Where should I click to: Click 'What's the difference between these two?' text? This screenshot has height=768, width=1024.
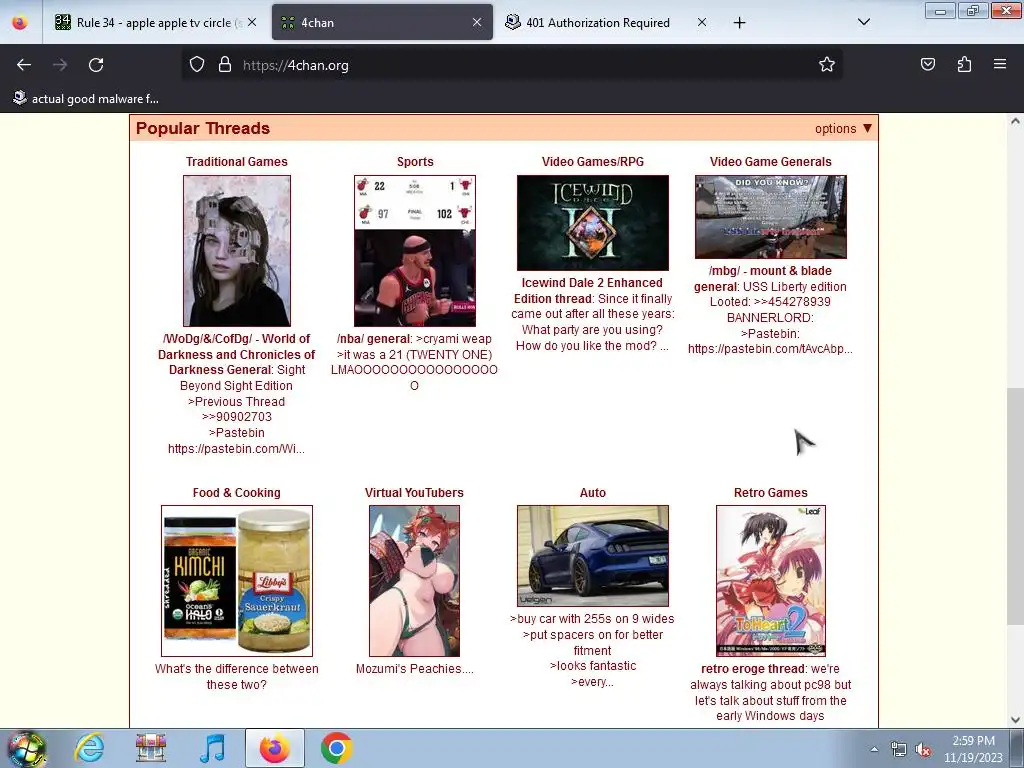236,677
